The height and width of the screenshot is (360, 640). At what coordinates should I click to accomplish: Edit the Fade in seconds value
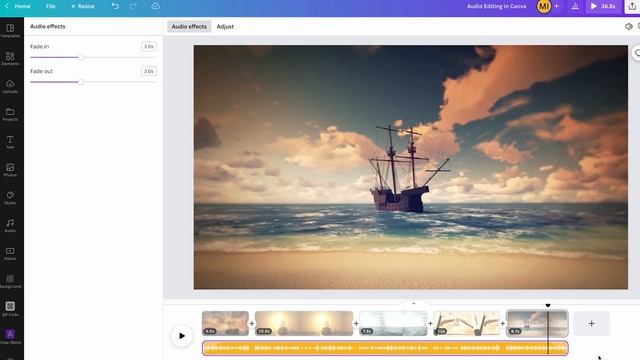coord(149,47)
